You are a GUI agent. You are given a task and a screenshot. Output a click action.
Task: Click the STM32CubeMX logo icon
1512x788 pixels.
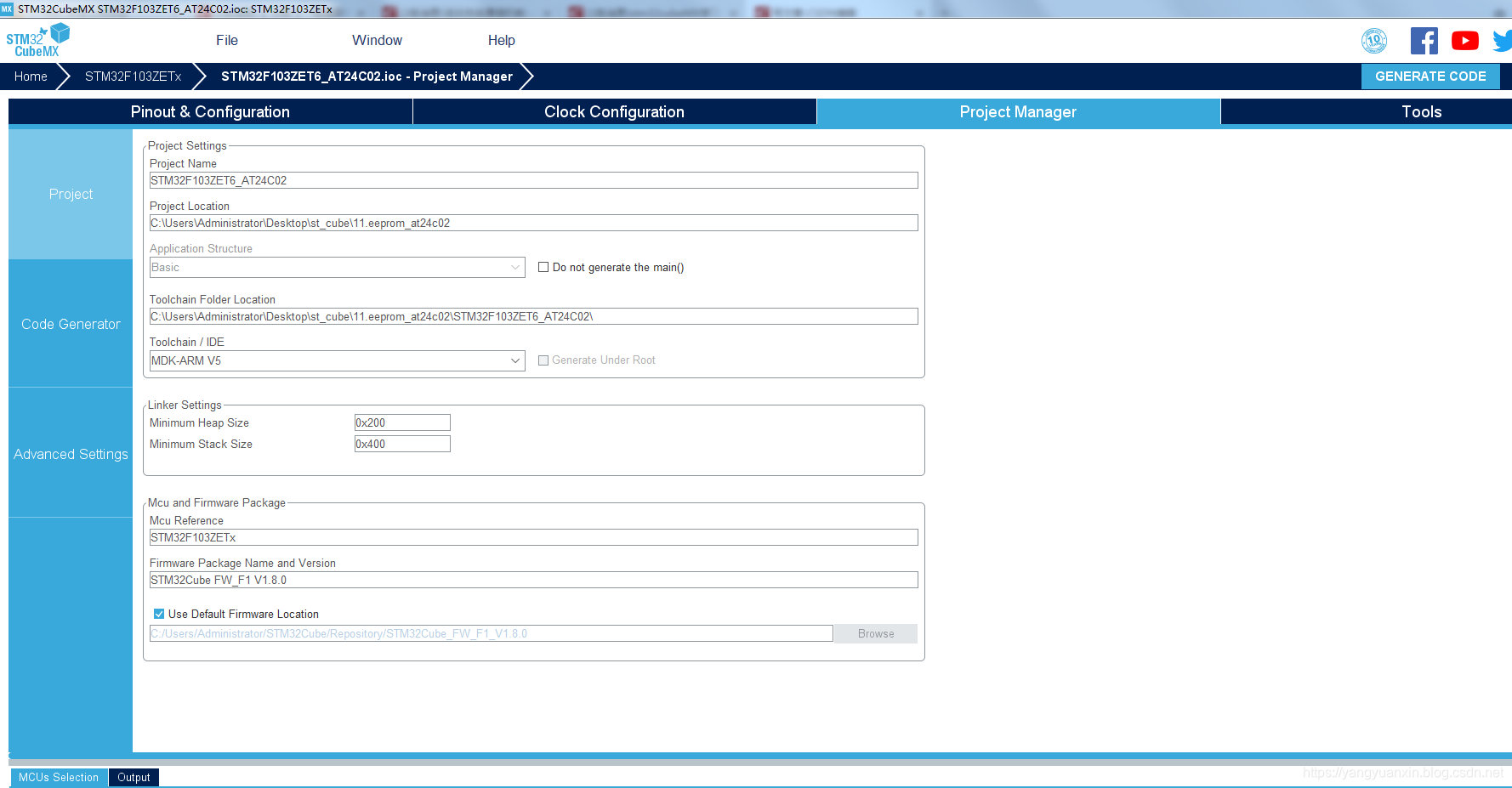pos(37,41)
